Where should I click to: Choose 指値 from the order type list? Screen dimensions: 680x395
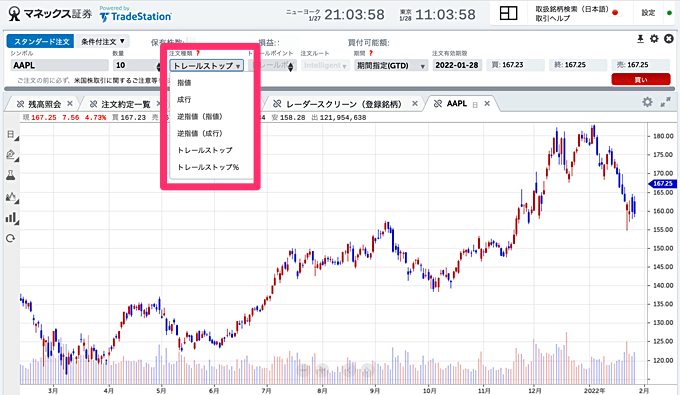[184, 82]
